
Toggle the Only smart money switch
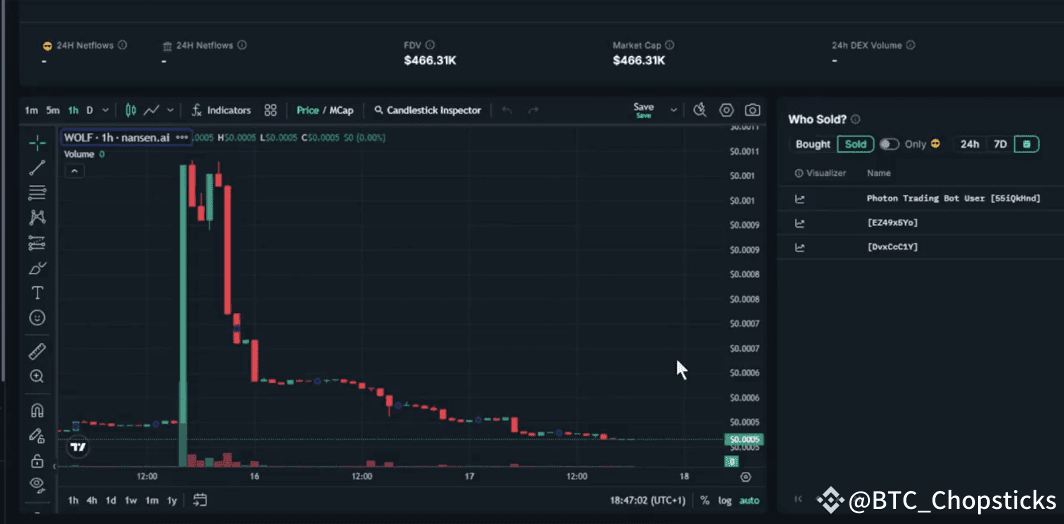890,144
